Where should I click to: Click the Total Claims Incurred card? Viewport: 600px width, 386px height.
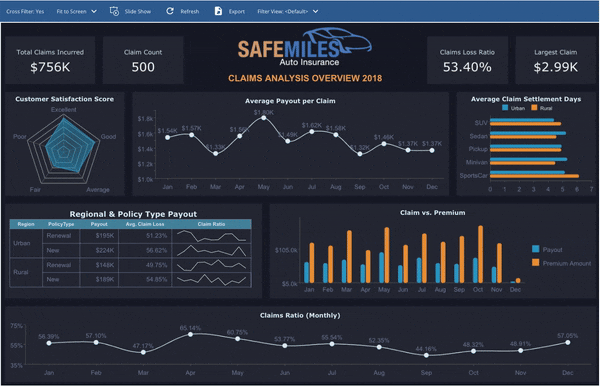click(x=50, y=60)
